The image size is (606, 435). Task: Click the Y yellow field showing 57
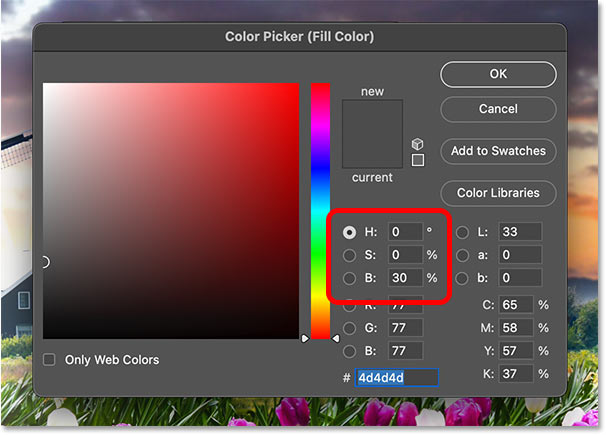pos(516,351)
